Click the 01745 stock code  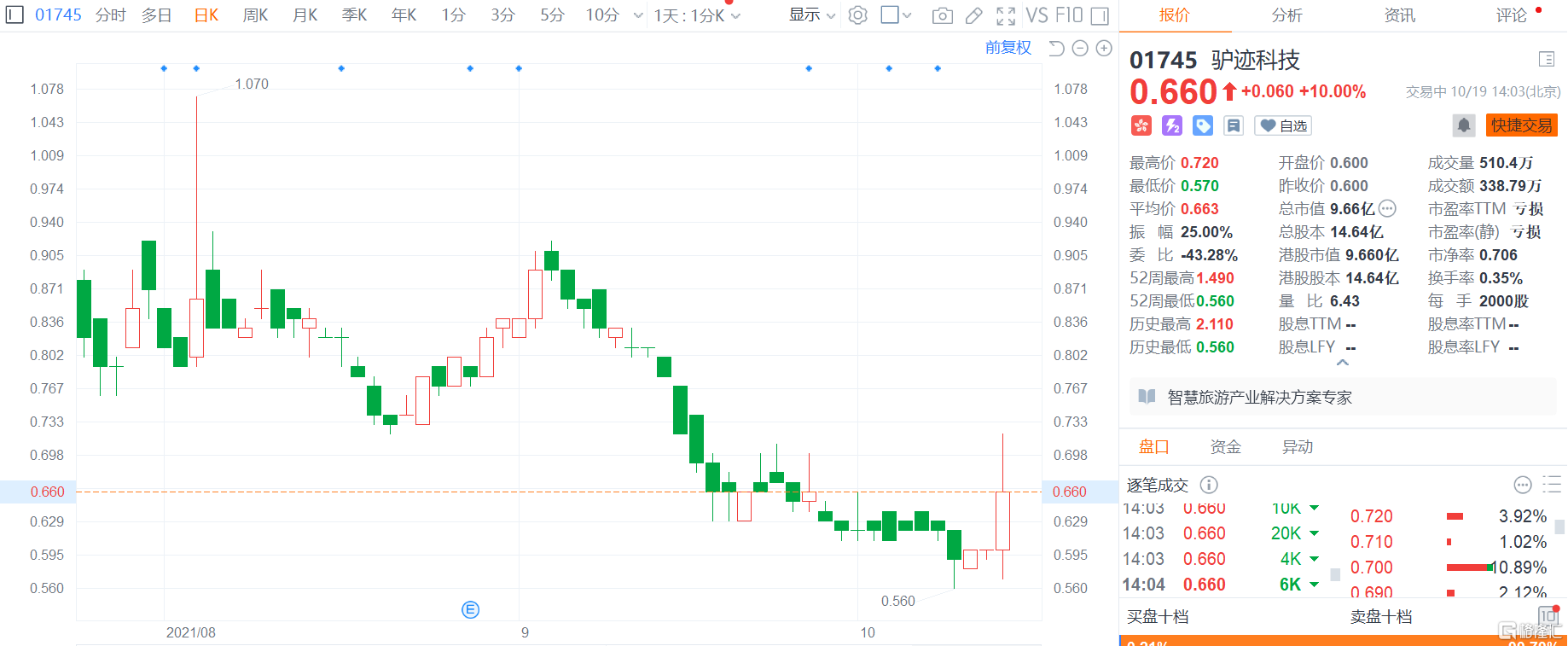[x=58, y=15]
